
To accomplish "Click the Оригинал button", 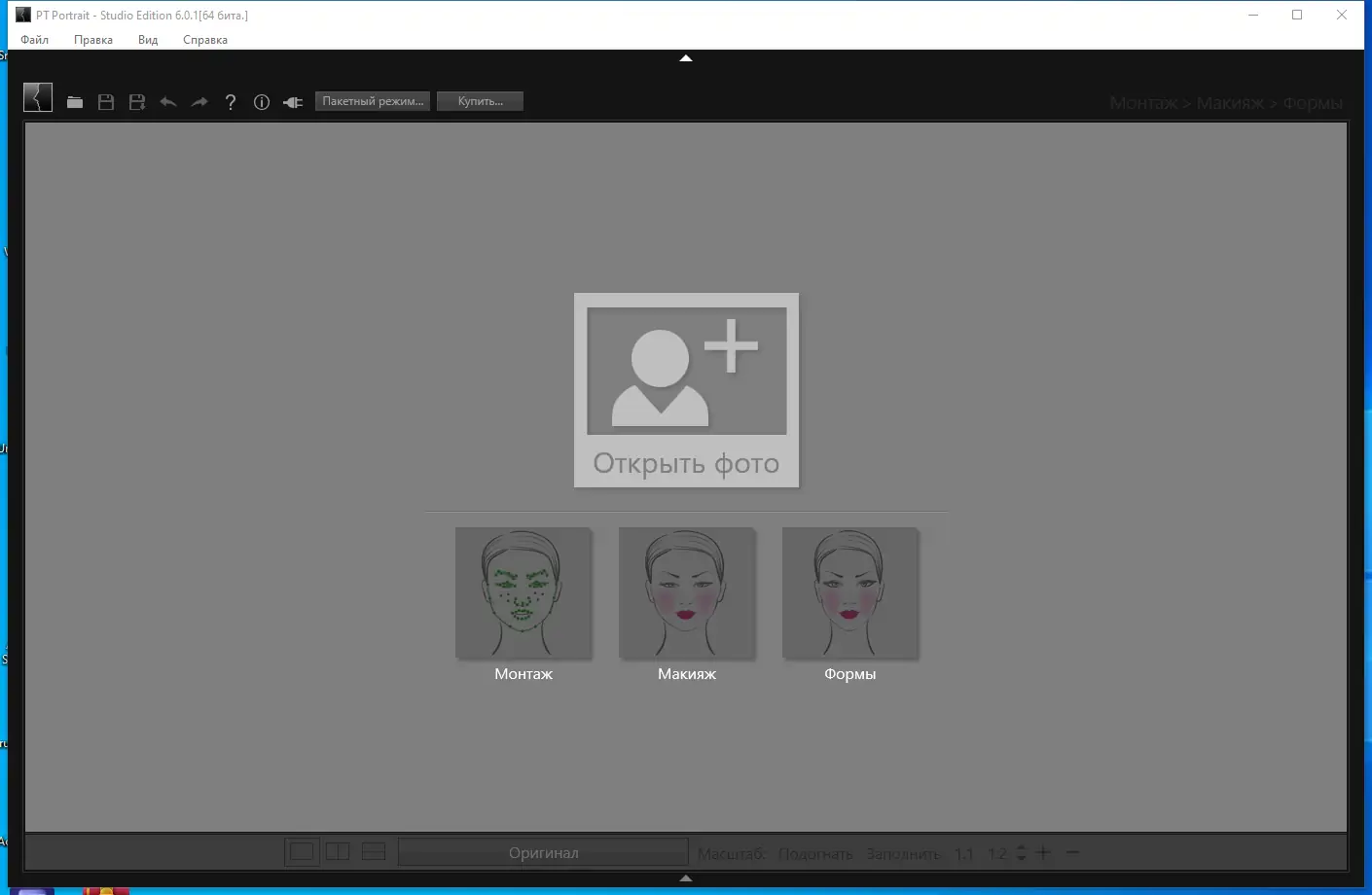I will point(544,852).
